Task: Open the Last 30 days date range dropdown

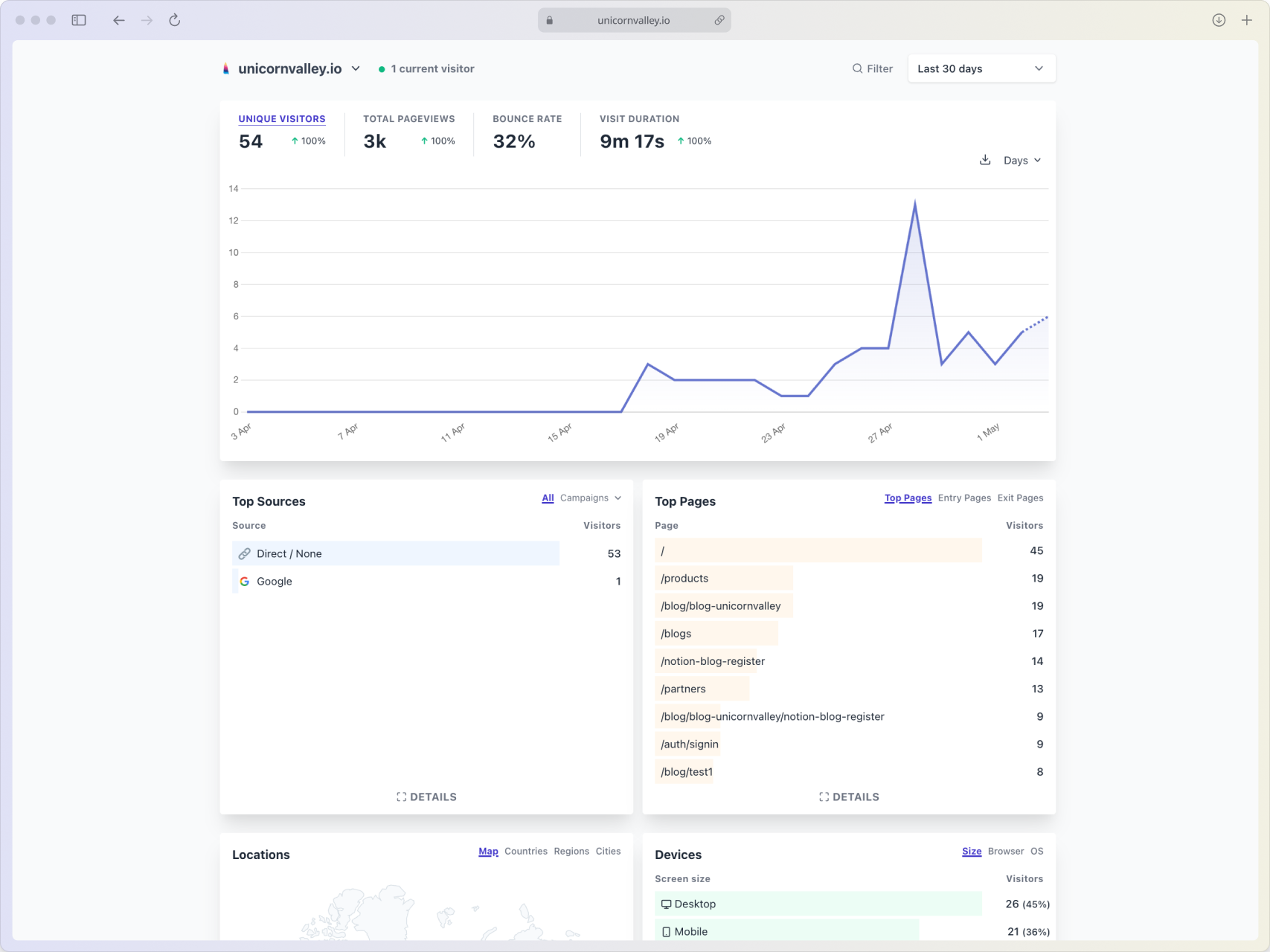Action: [981, 68]
